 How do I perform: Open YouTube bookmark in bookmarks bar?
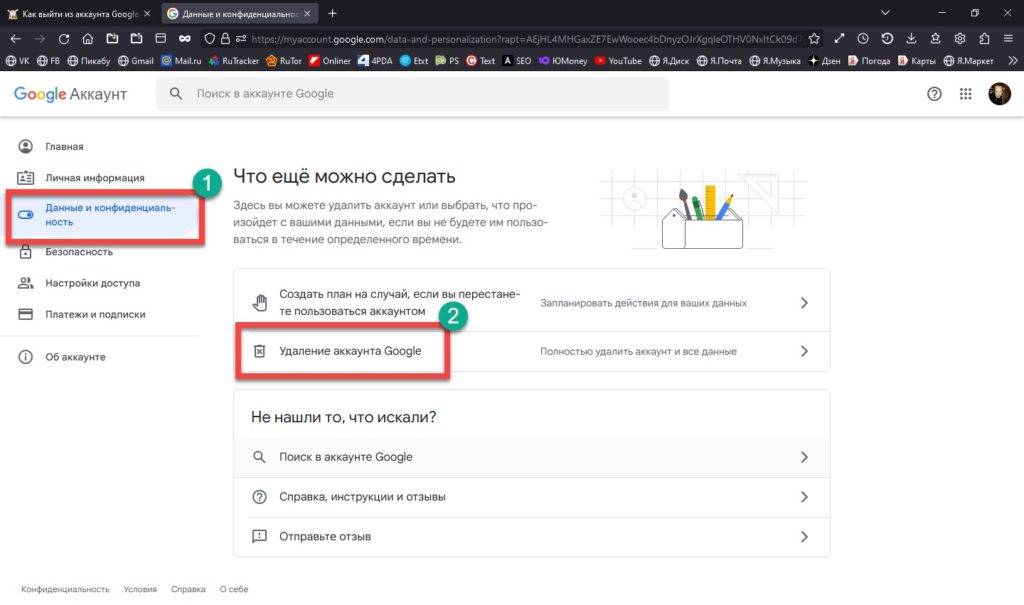[618, 61]
